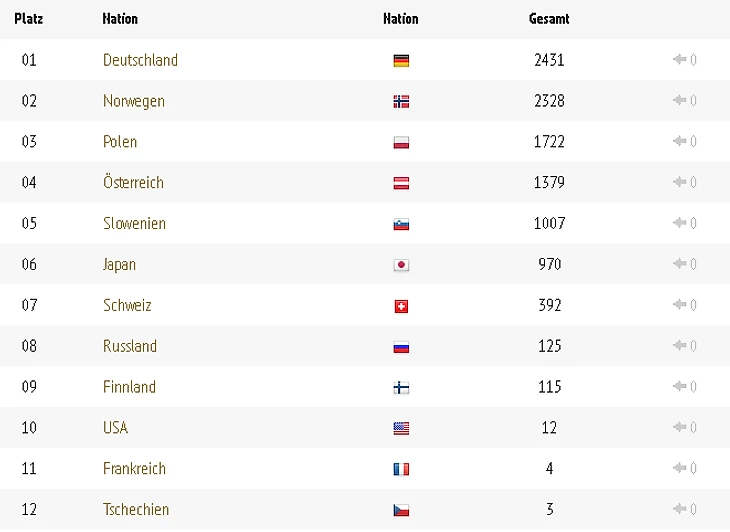Click the Japanese flag icon

pyautogui.click(x=401, y=265)
